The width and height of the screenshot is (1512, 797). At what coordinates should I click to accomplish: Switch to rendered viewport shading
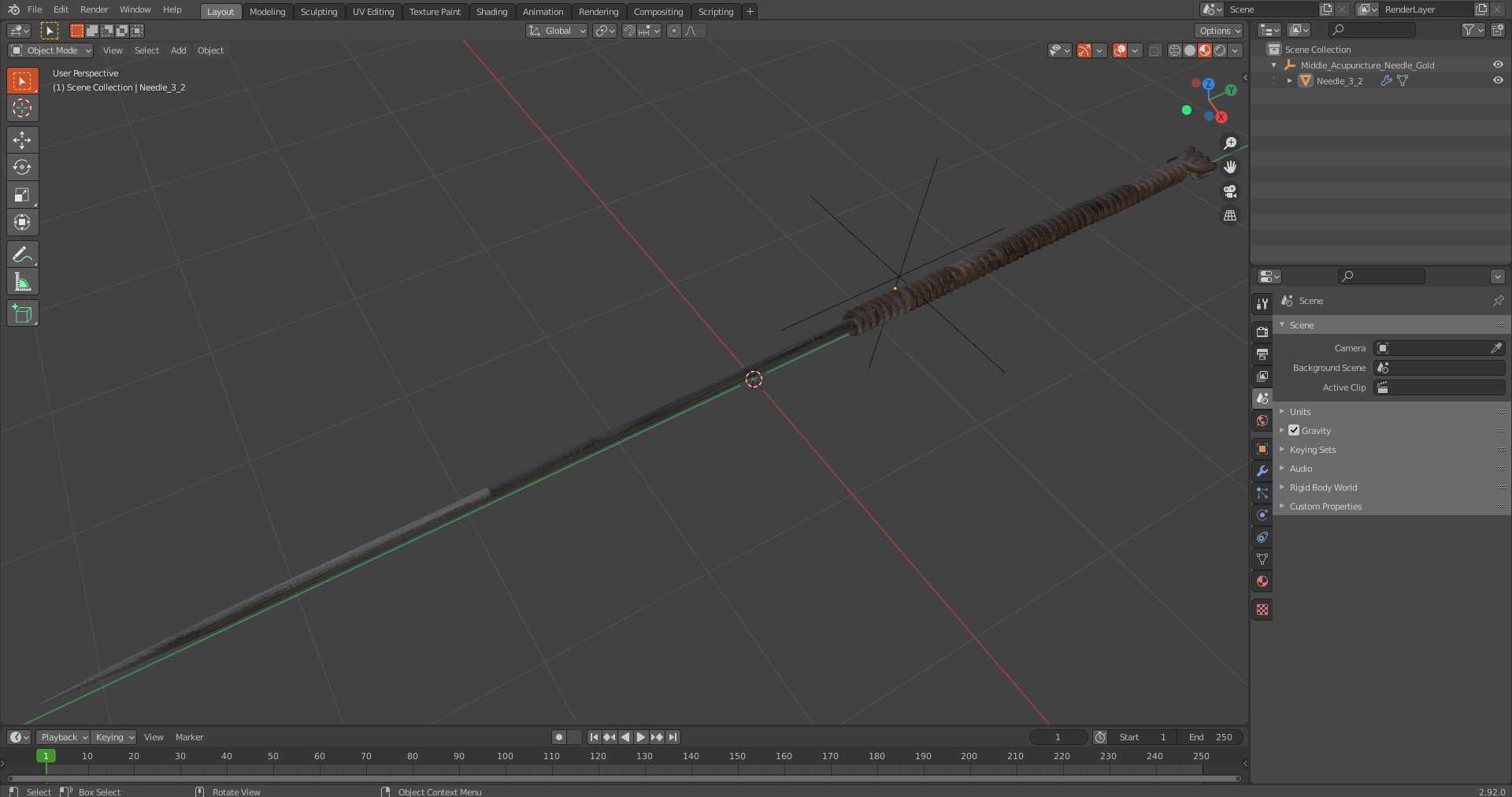coord(1220,50)
